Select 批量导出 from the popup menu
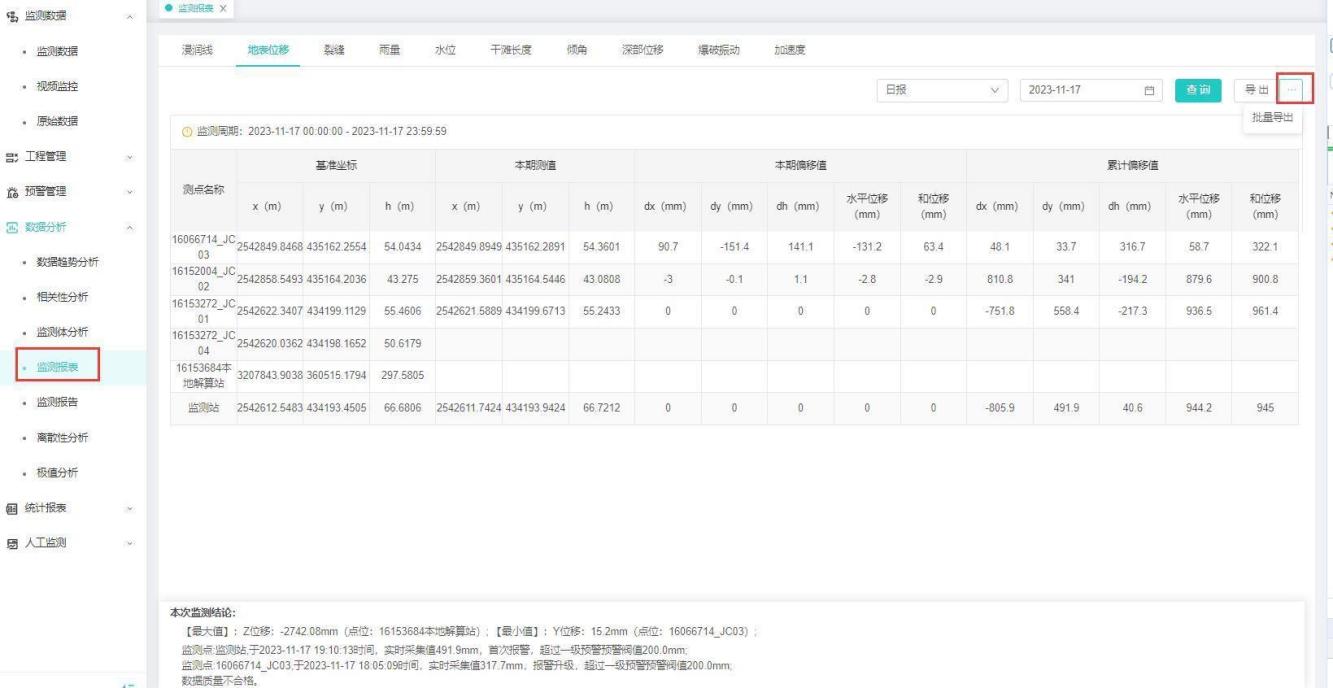Screen dimensions: 1333x688 pos(1272,118)
